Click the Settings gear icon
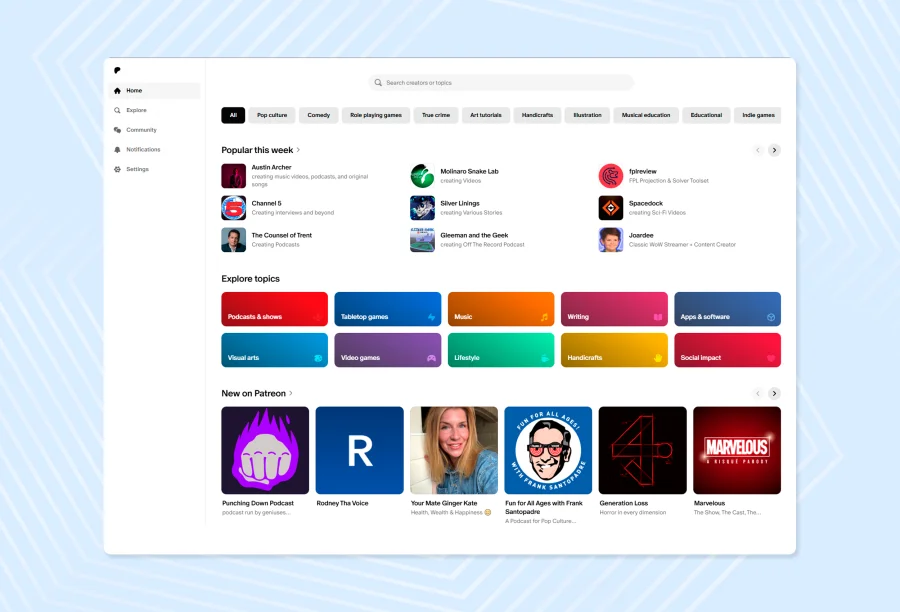This screenshot has width=900, height=612. pyautogui.click(x=117, y=169)
